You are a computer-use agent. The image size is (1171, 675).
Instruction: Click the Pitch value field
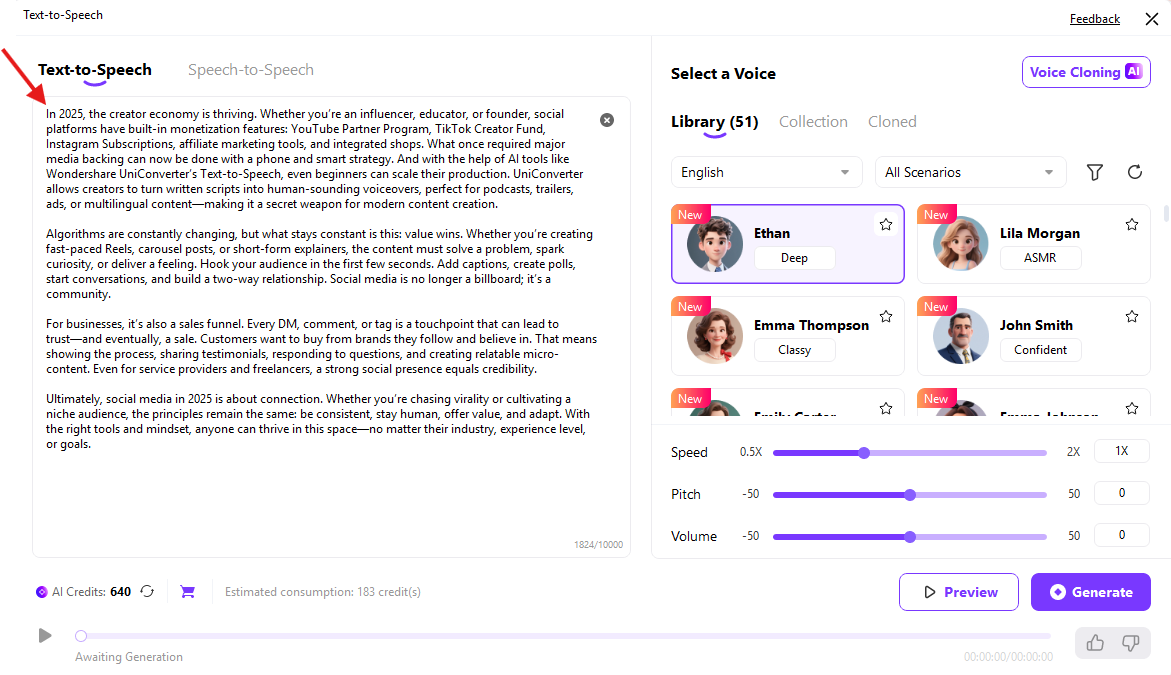(x=1122, y=493)
